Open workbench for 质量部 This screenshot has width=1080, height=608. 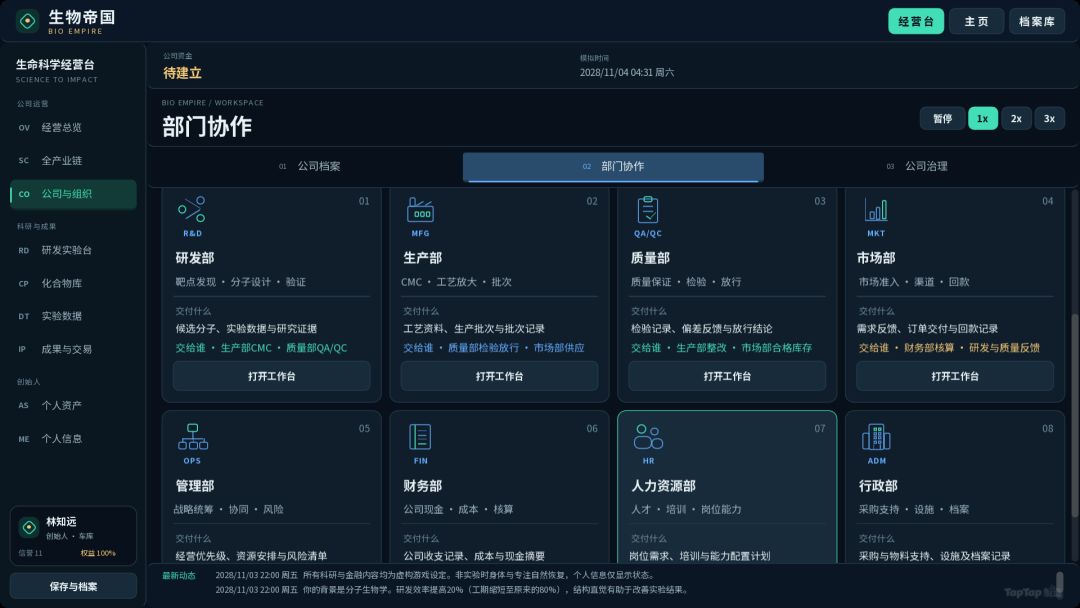point(727,377)
